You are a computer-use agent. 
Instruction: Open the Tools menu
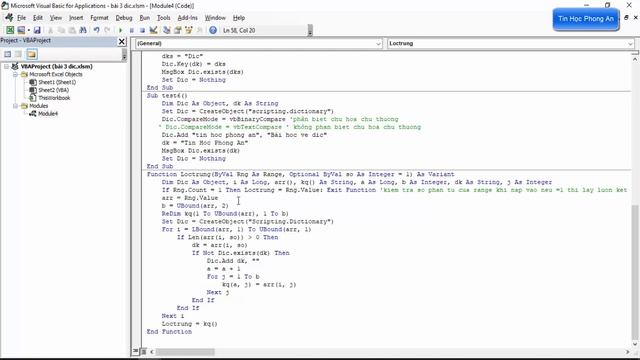point(164,18)
